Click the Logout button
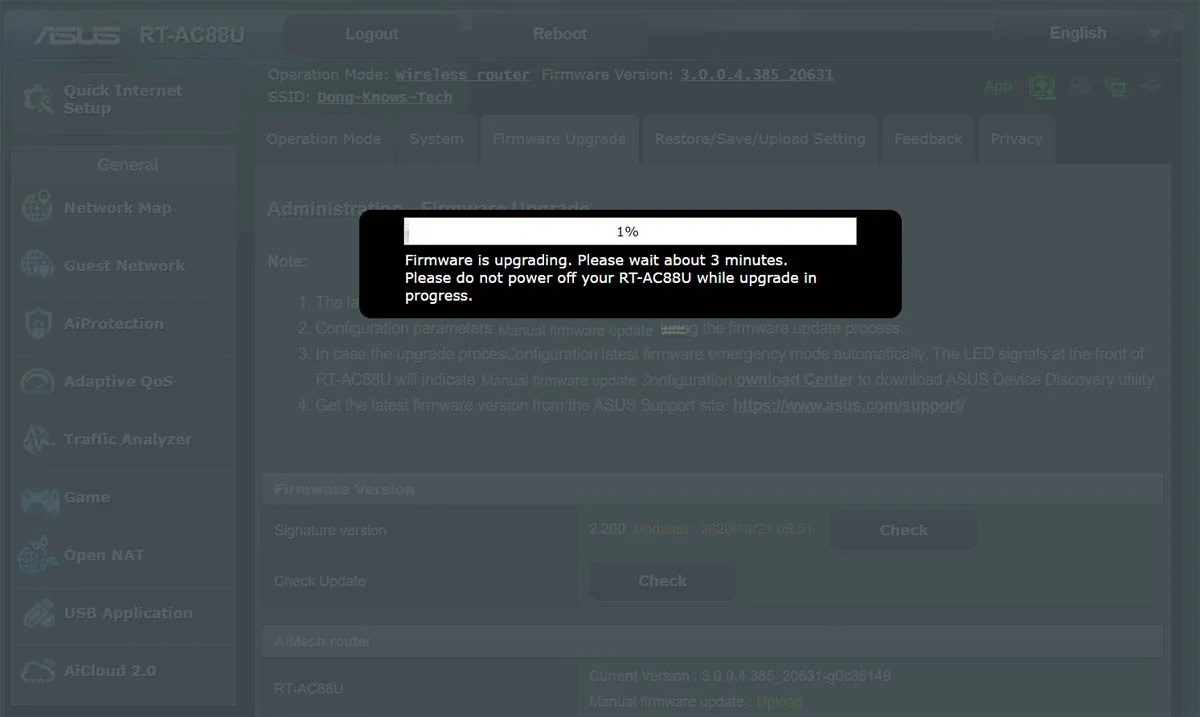 (372, 34)
